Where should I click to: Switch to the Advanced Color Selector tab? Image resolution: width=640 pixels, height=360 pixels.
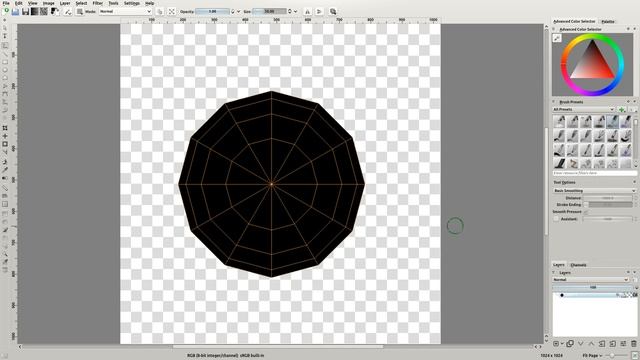pos(573,21)
